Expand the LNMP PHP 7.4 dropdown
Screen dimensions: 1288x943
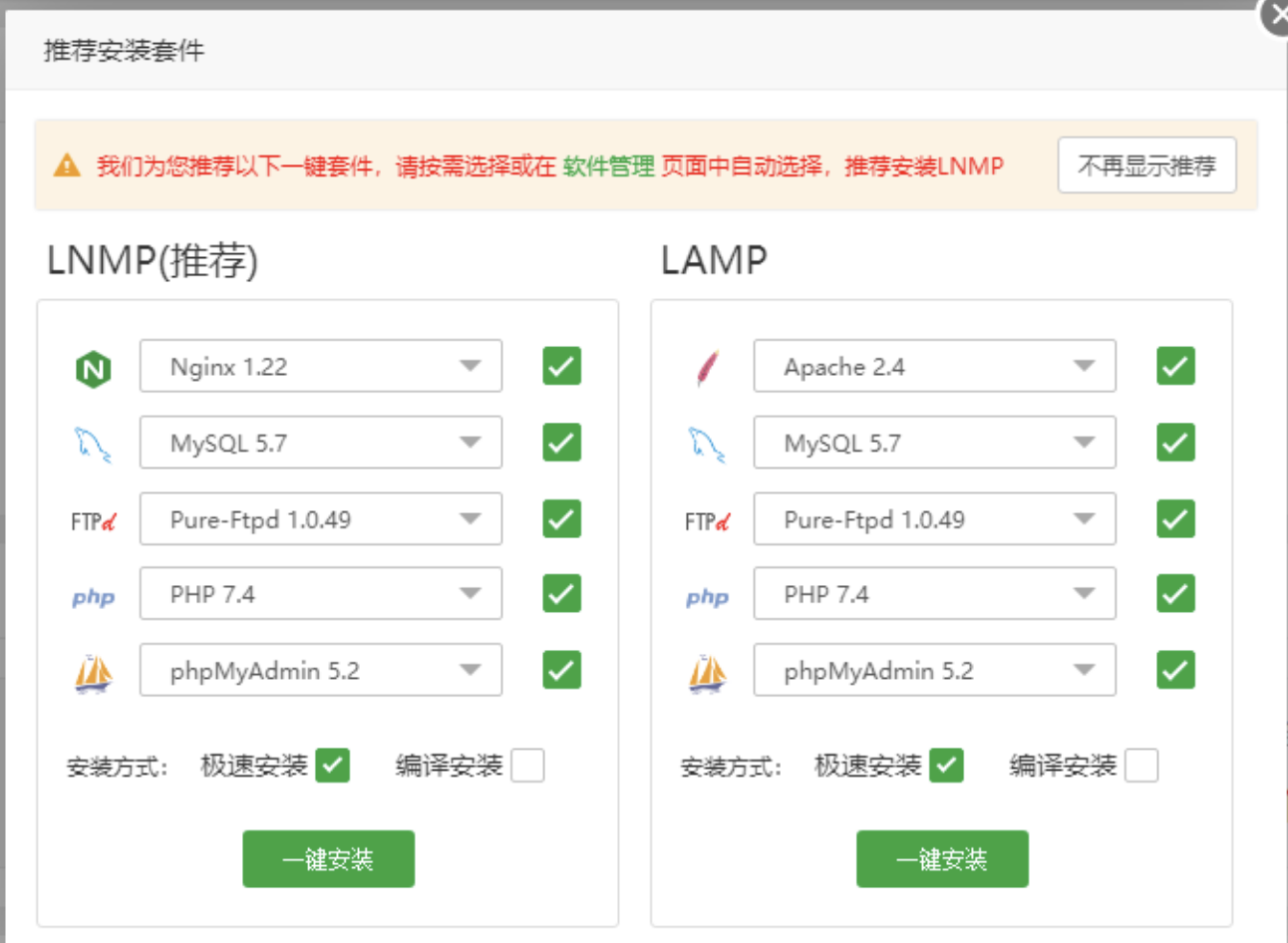point(320,594)
